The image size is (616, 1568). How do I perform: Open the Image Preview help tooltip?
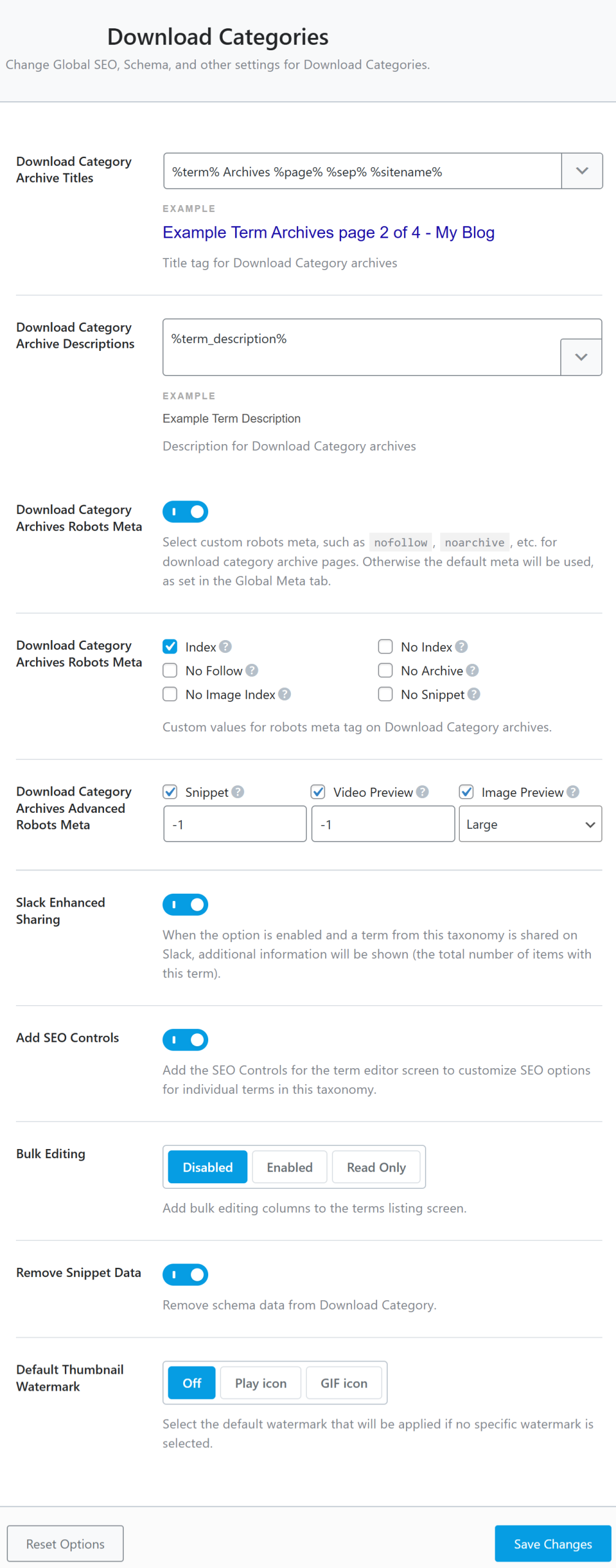tap(574, 791)
